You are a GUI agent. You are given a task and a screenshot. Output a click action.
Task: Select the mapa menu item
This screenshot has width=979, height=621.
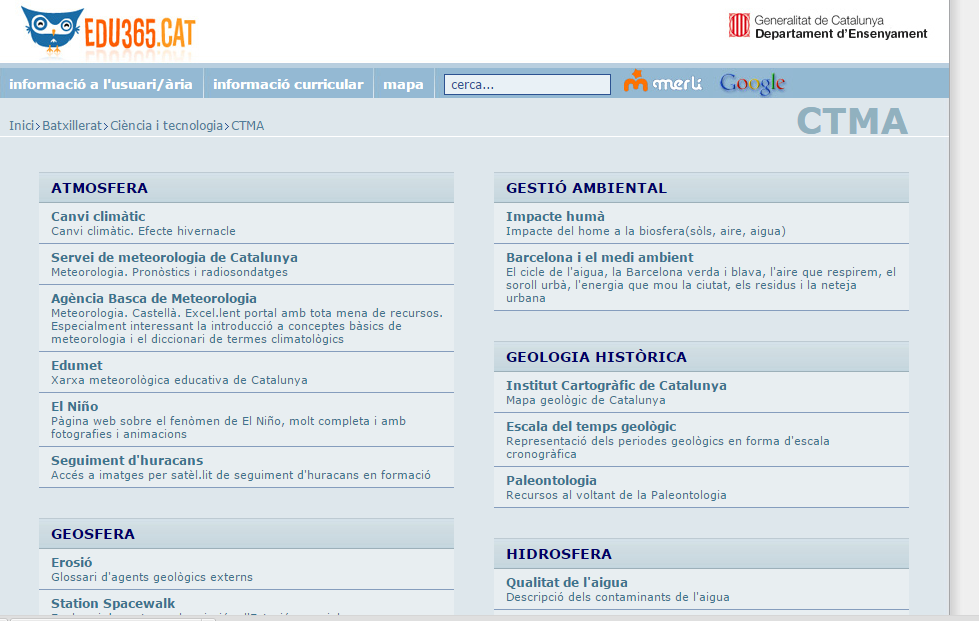(403, 84)
